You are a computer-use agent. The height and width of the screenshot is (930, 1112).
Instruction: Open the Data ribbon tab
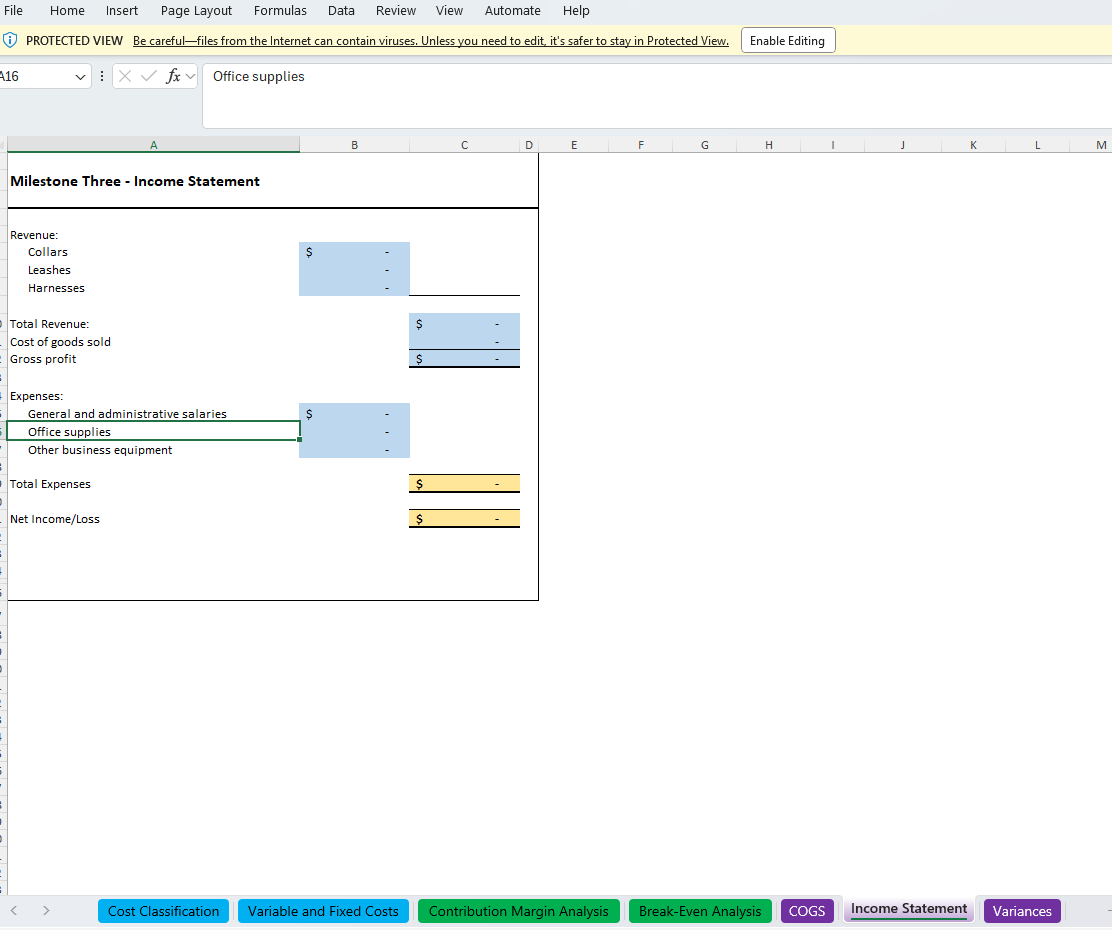click(341, 11)
